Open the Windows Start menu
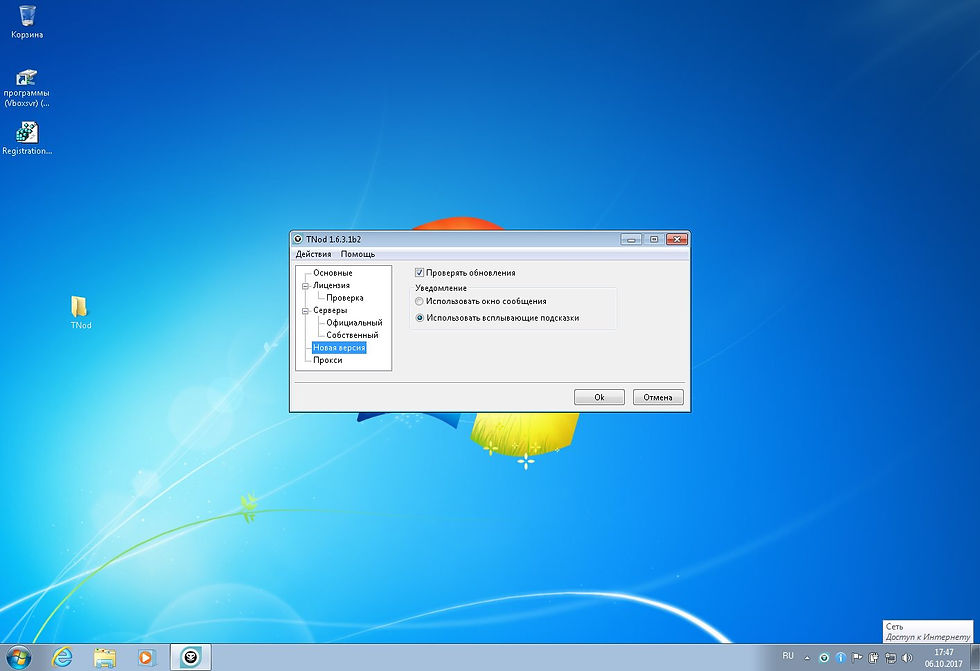Image resolution: width=980 pixels, height=671 pixels. (x=18, y=657)
